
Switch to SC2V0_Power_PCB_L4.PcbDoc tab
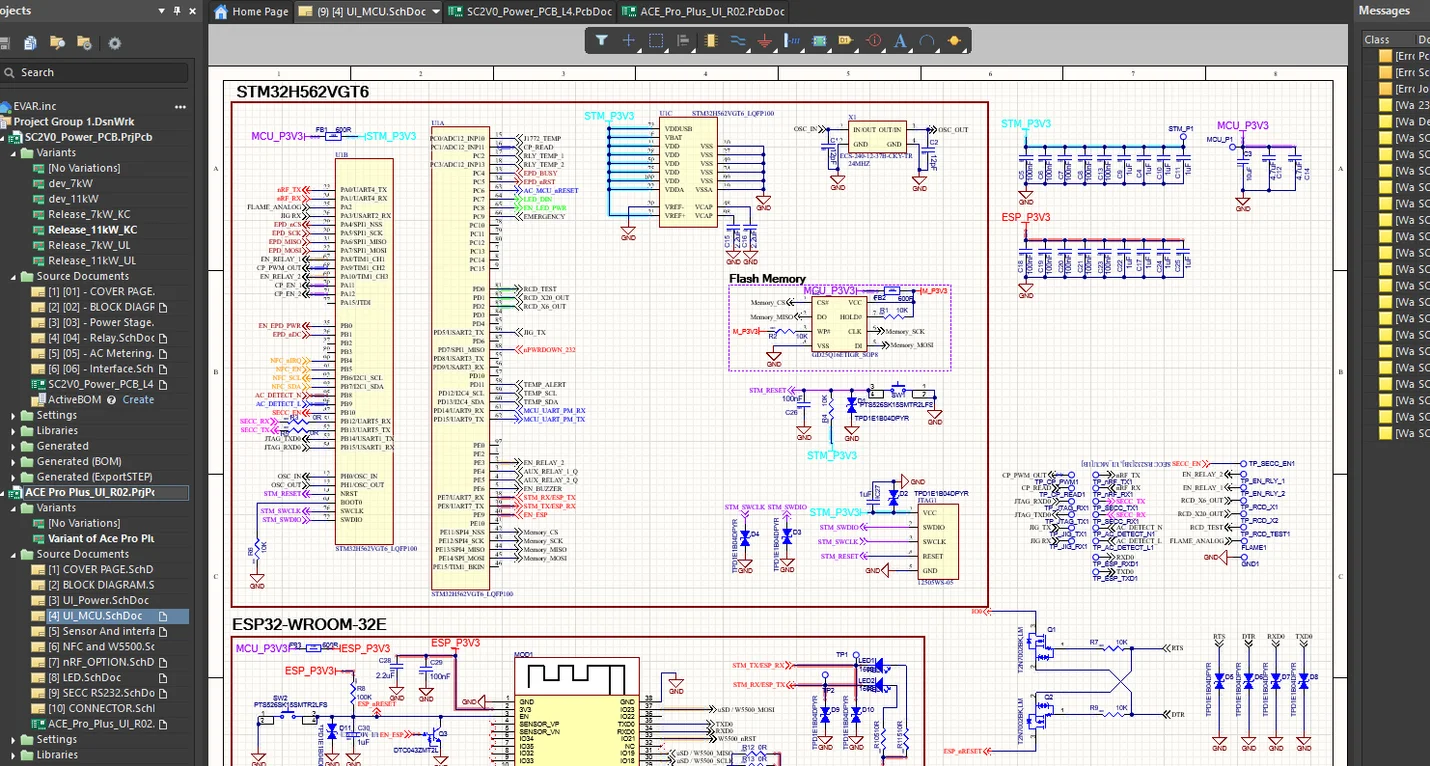[x=530, y=12]
